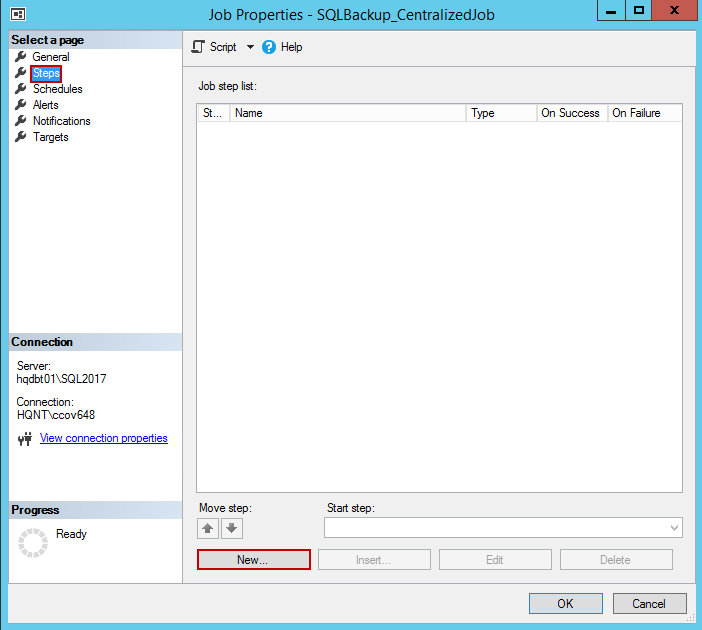
Task: Open the Alerts page
Action: point(46,105)
